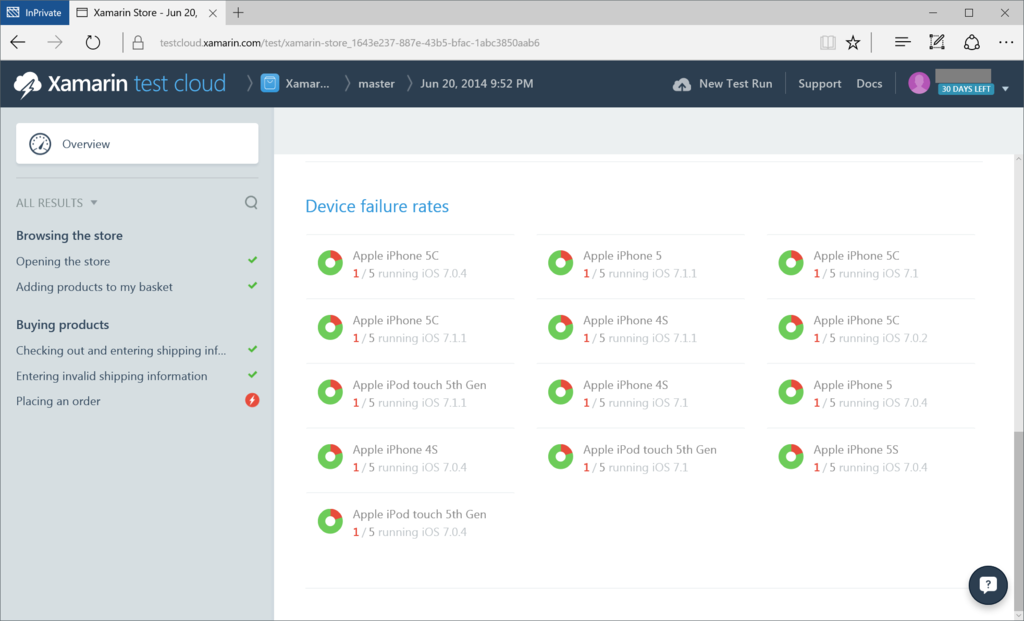Image resolution: width=1024 pixels, height=621 pixels.
Task: Click Apple iPhone 5C running iOS 7.1.1
Action: click(x=409, y=329)
